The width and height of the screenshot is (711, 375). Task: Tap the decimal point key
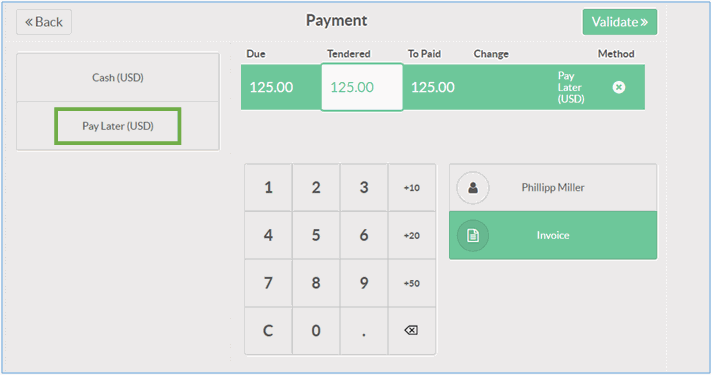click(x=364, y=331)
